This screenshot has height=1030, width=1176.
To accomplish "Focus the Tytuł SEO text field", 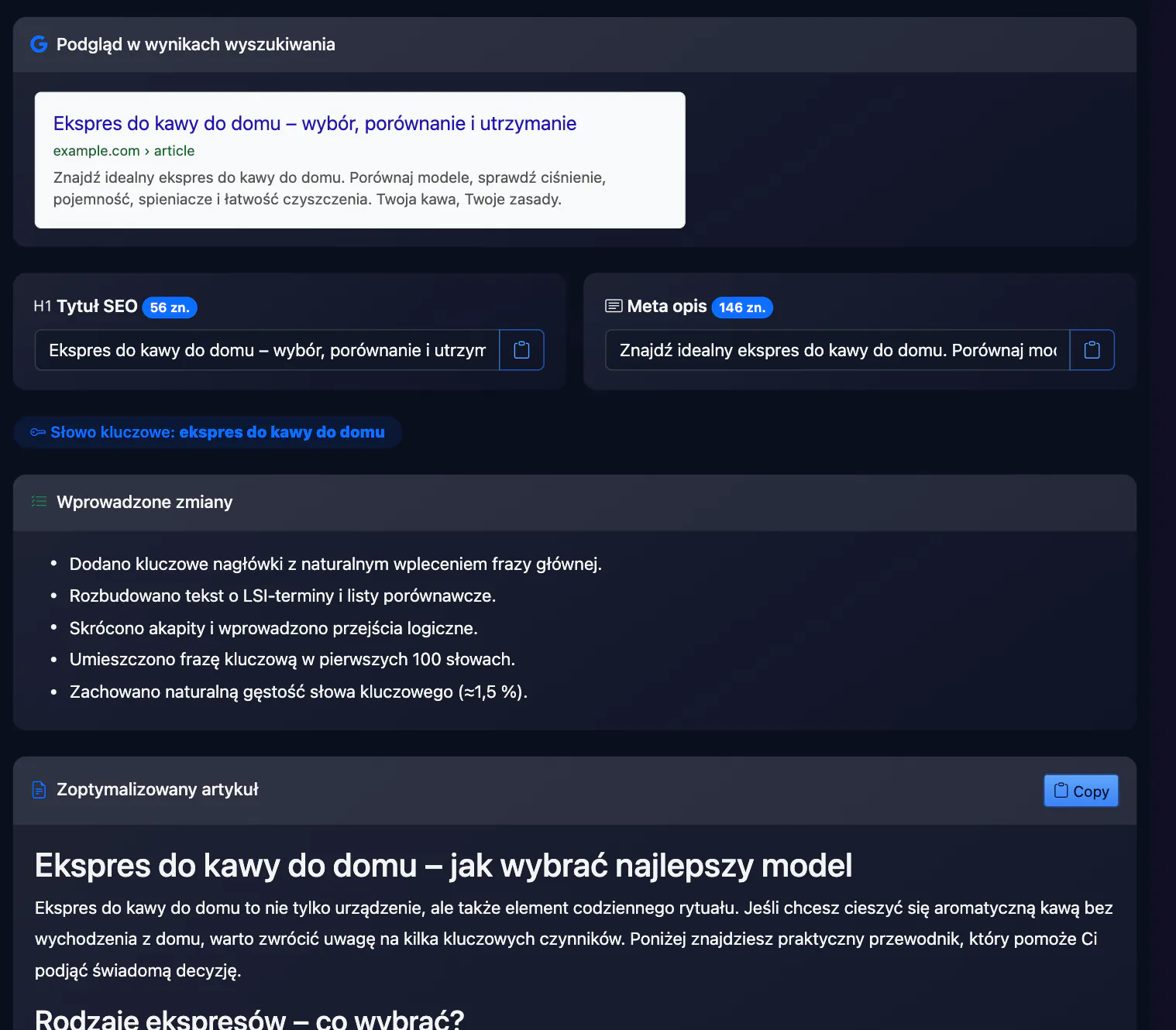I will pyautogui.click(x=267, y=350).
